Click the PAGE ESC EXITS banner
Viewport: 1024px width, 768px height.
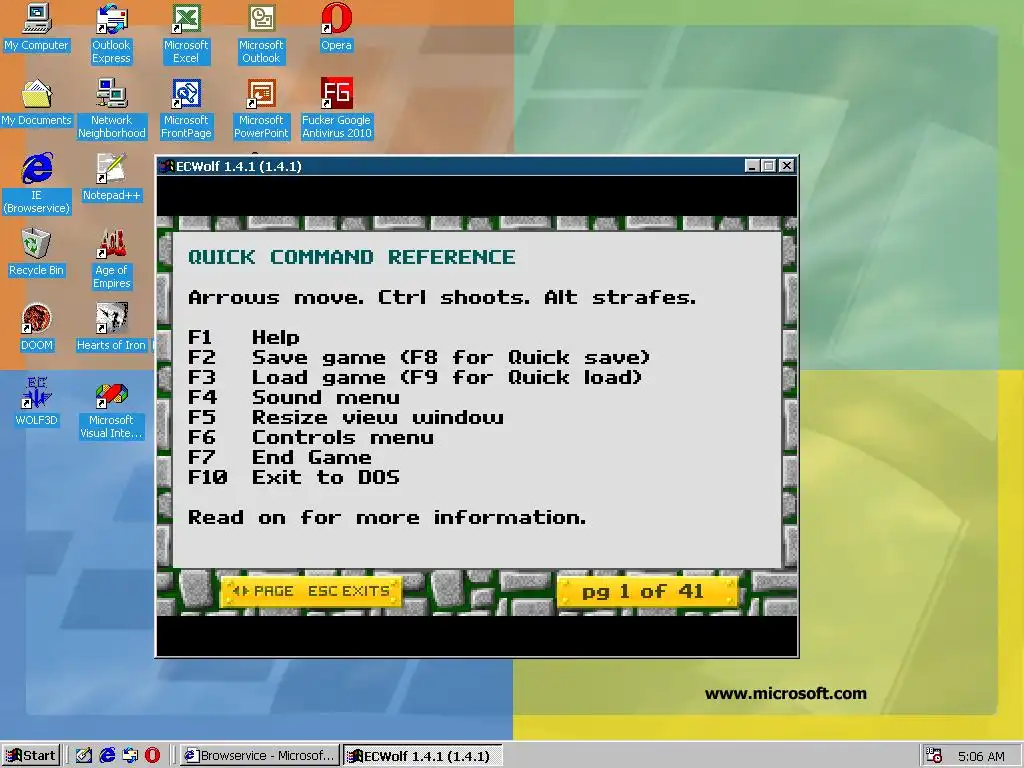pos(312,592)
